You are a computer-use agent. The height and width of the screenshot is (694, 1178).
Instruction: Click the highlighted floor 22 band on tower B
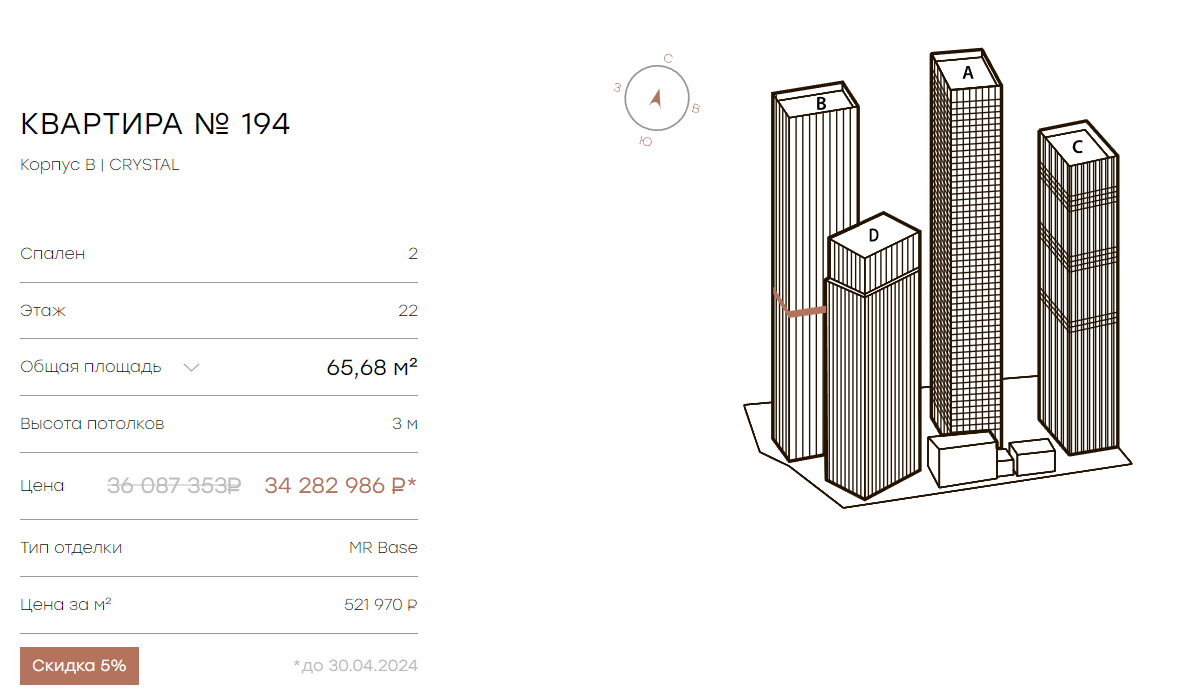(x=799, y=306)
